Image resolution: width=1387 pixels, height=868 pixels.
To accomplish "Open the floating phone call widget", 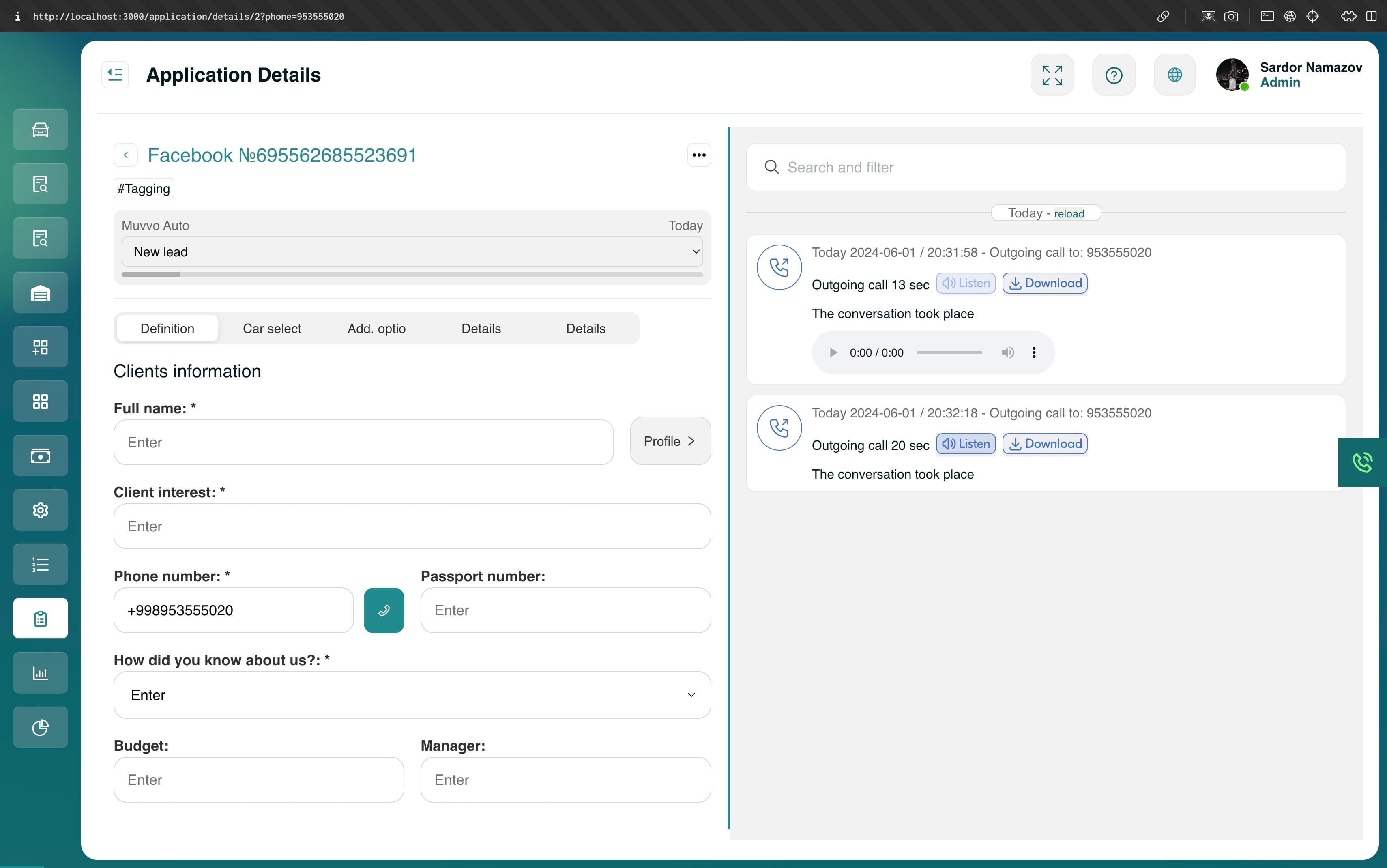I will pyautogui.click(x=1362, y=462).
